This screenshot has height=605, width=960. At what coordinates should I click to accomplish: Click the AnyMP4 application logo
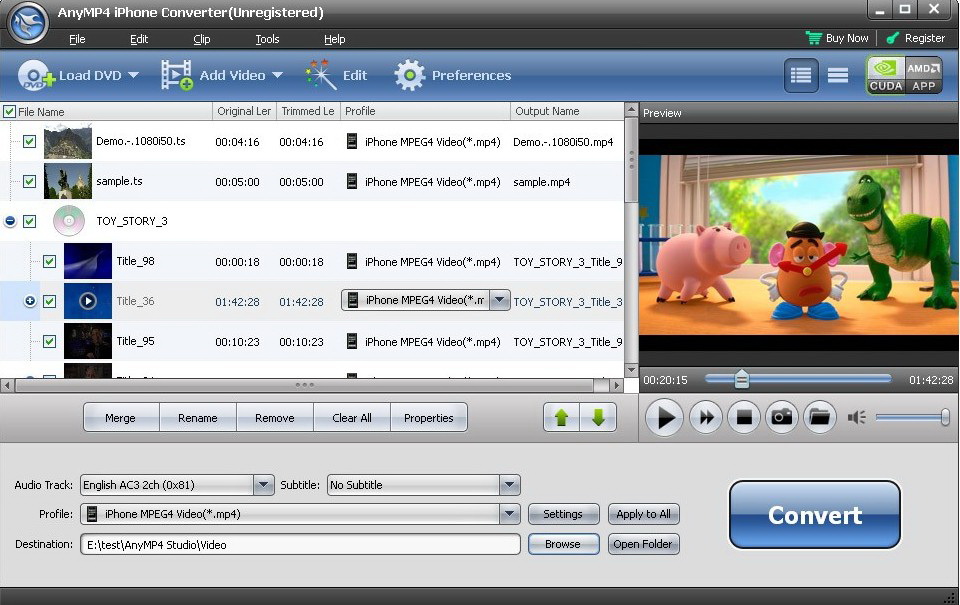coord(28,23)
